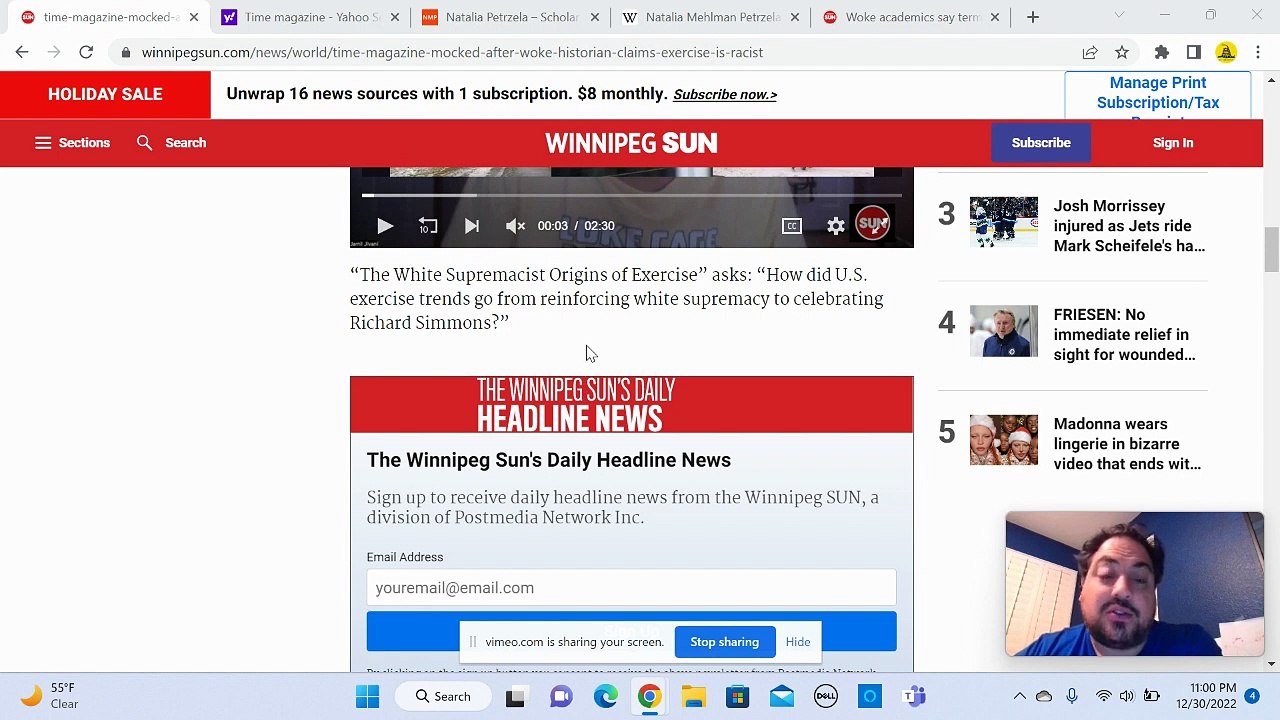Open the Chrome three-dot menu

(x=1258, y=52)
